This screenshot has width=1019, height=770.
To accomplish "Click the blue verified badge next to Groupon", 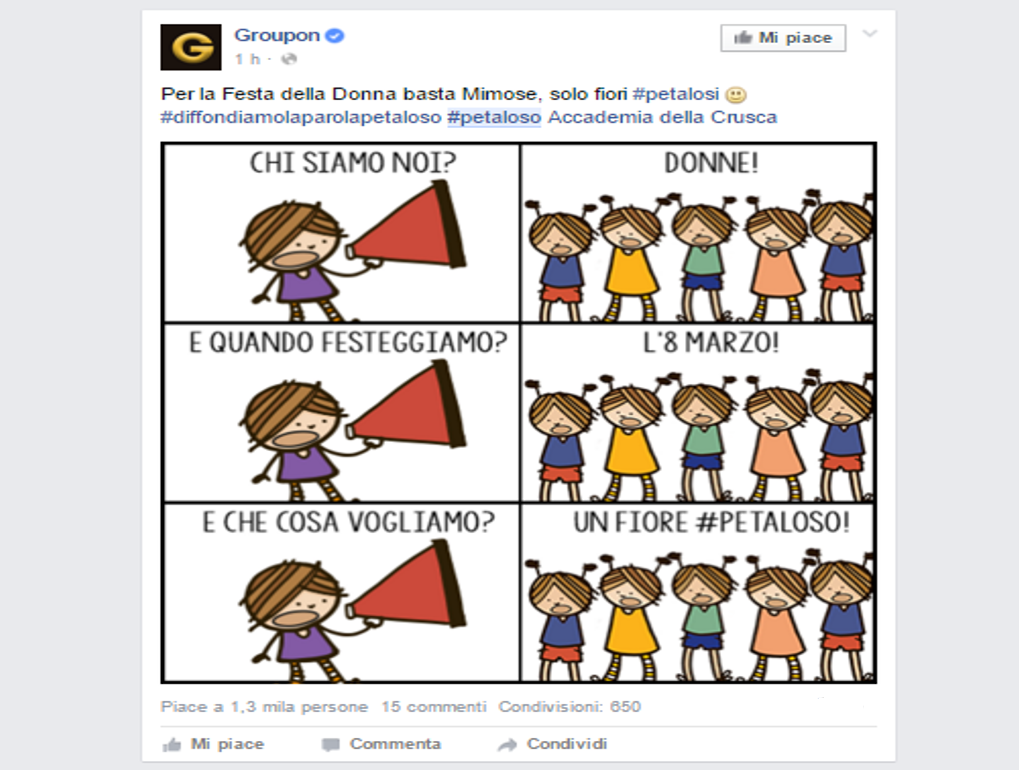I will 334,36.
